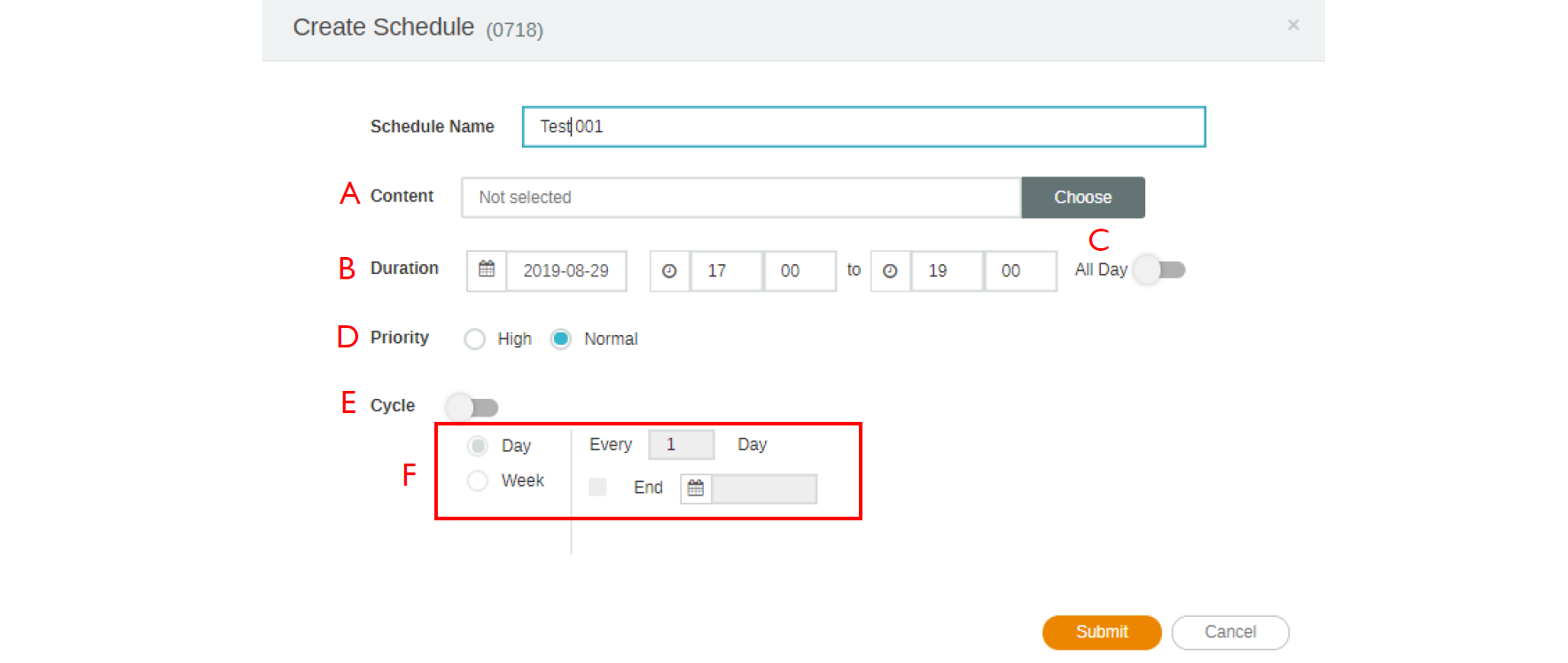Click the 2019-08-29 date field

pyautogui.click(x=566, y=270)
